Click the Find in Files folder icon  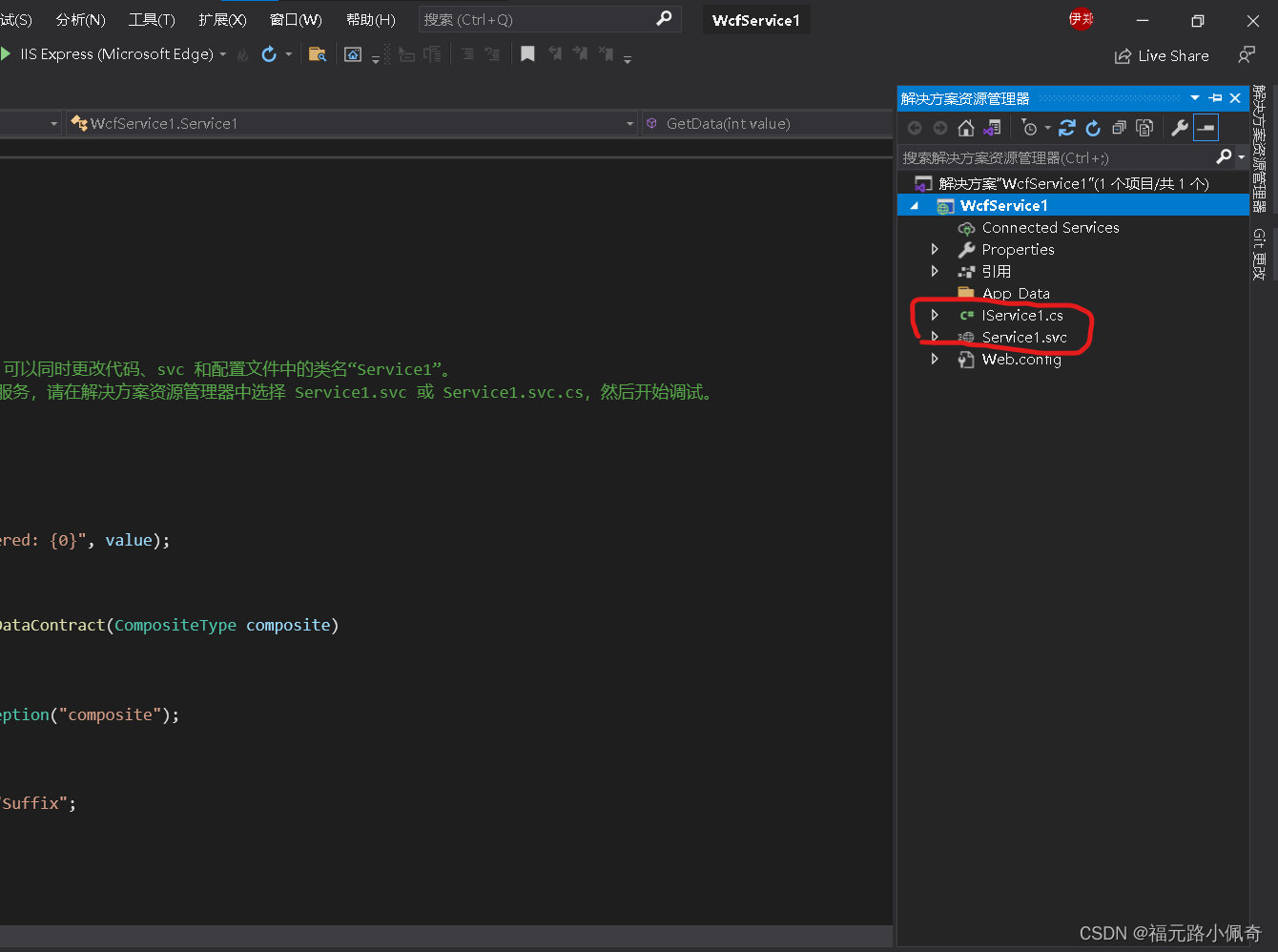tap(318, 54)
